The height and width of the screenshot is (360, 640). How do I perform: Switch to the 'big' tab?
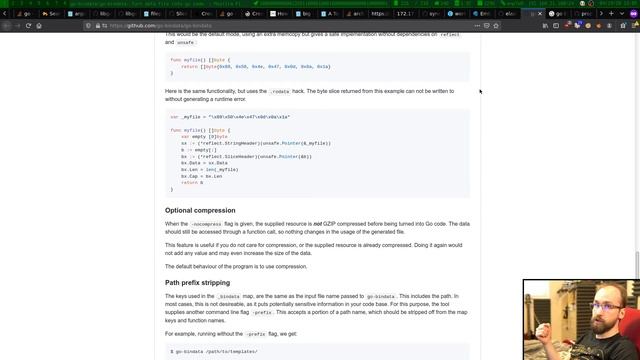point(304,13)
